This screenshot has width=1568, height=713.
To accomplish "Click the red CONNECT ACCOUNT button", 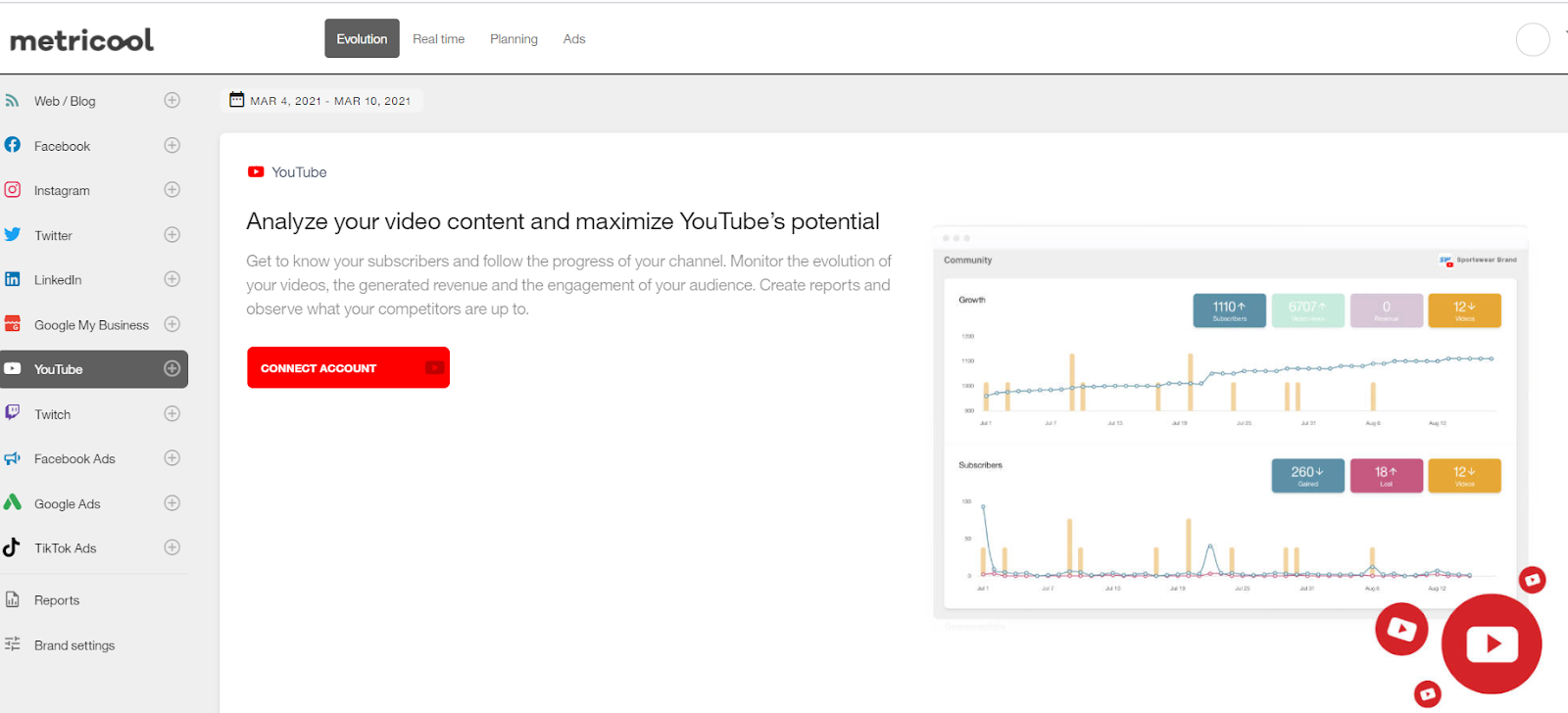I will (348, 367).
